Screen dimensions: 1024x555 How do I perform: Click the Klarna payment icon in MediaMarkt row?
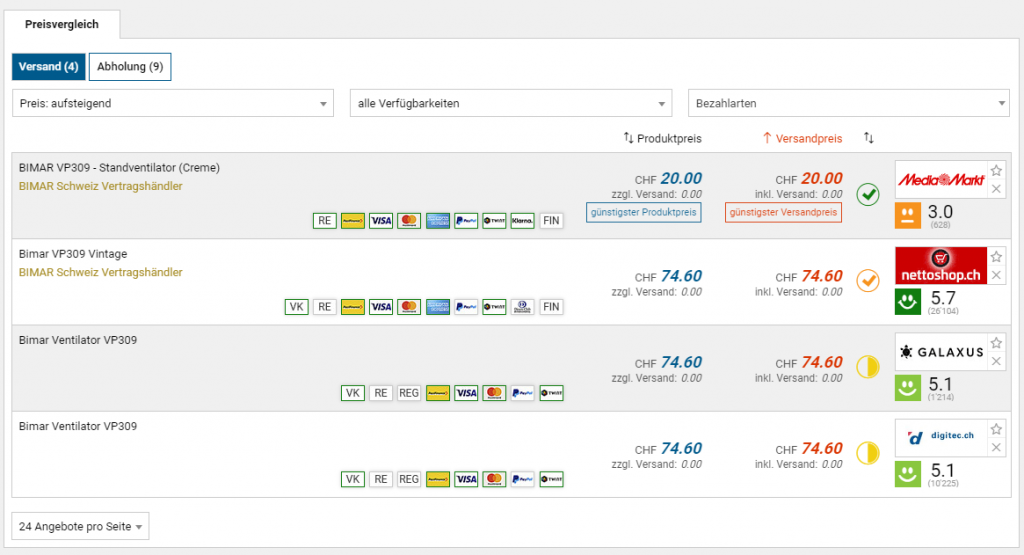point(522,221)
